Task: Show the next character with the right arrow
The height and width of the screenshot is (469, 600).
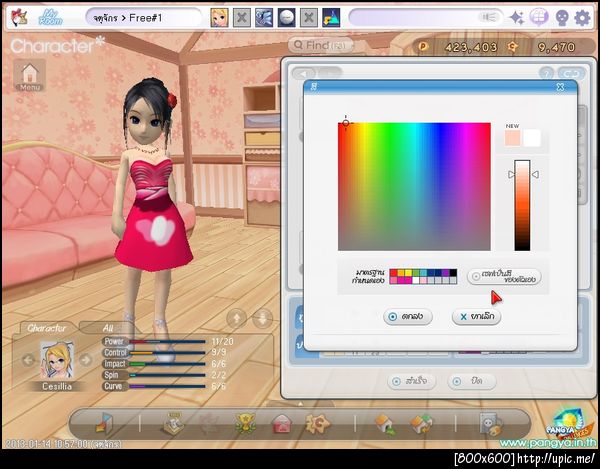Action: click(x=86, y=360)
